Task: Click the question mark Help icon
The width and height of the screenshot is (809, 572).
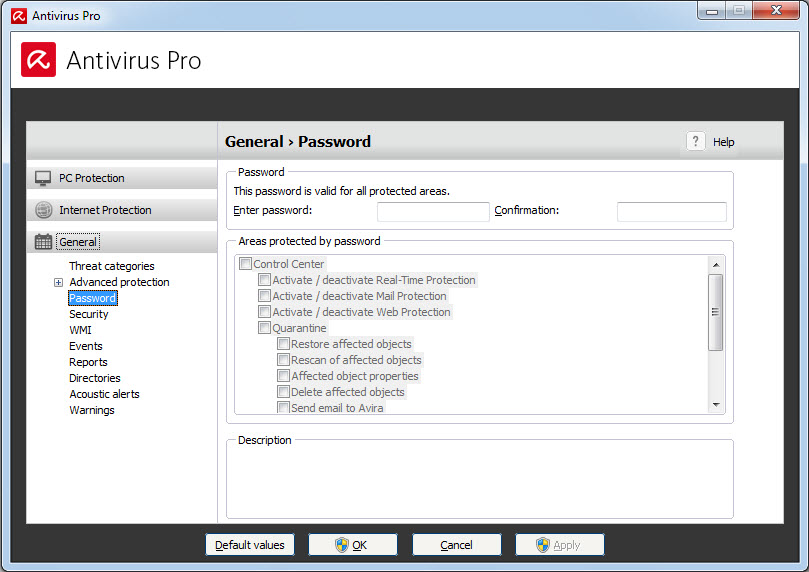Action: pos(695,141)
